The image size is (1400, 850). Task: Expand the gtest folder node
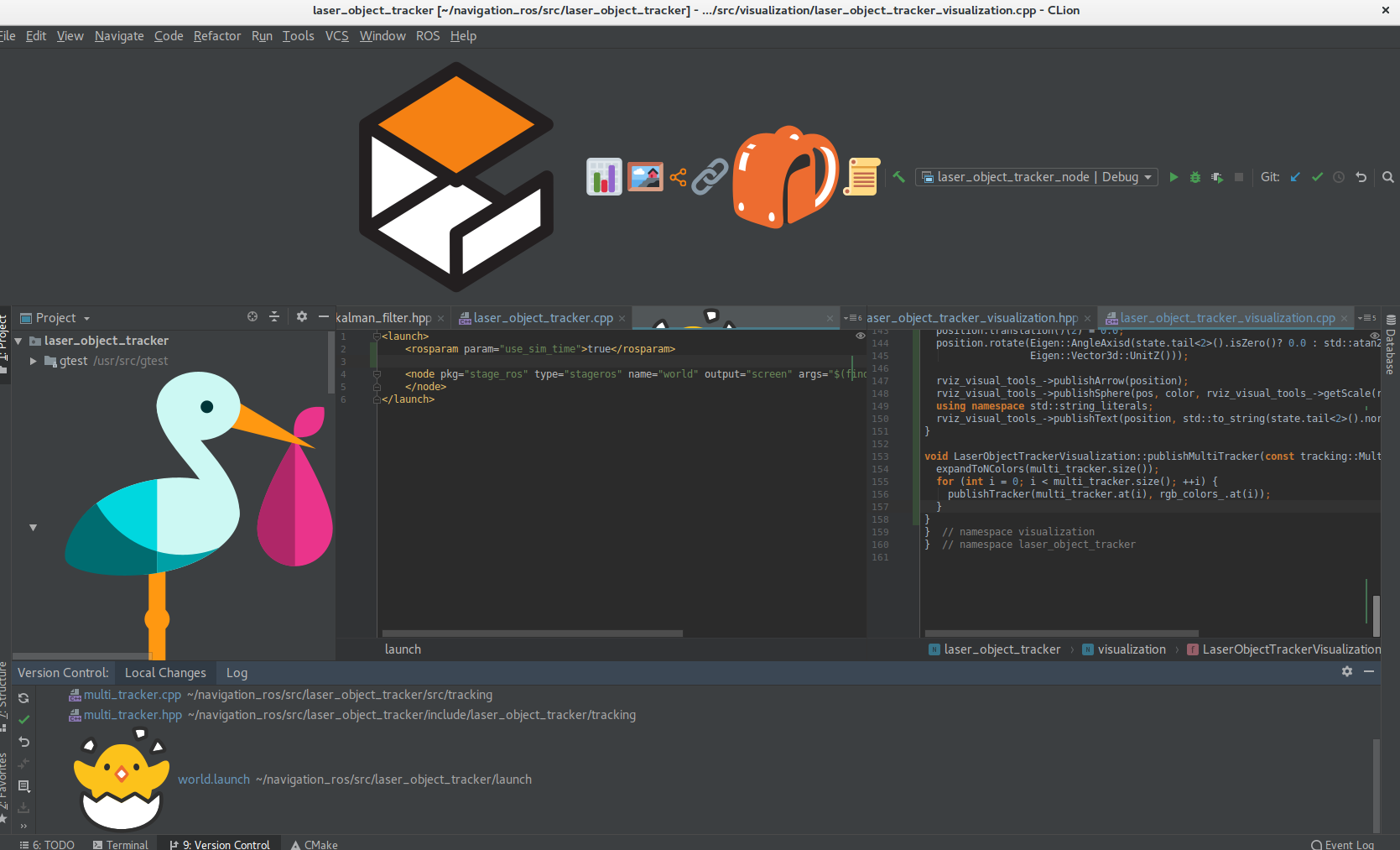tap(34, 361)
